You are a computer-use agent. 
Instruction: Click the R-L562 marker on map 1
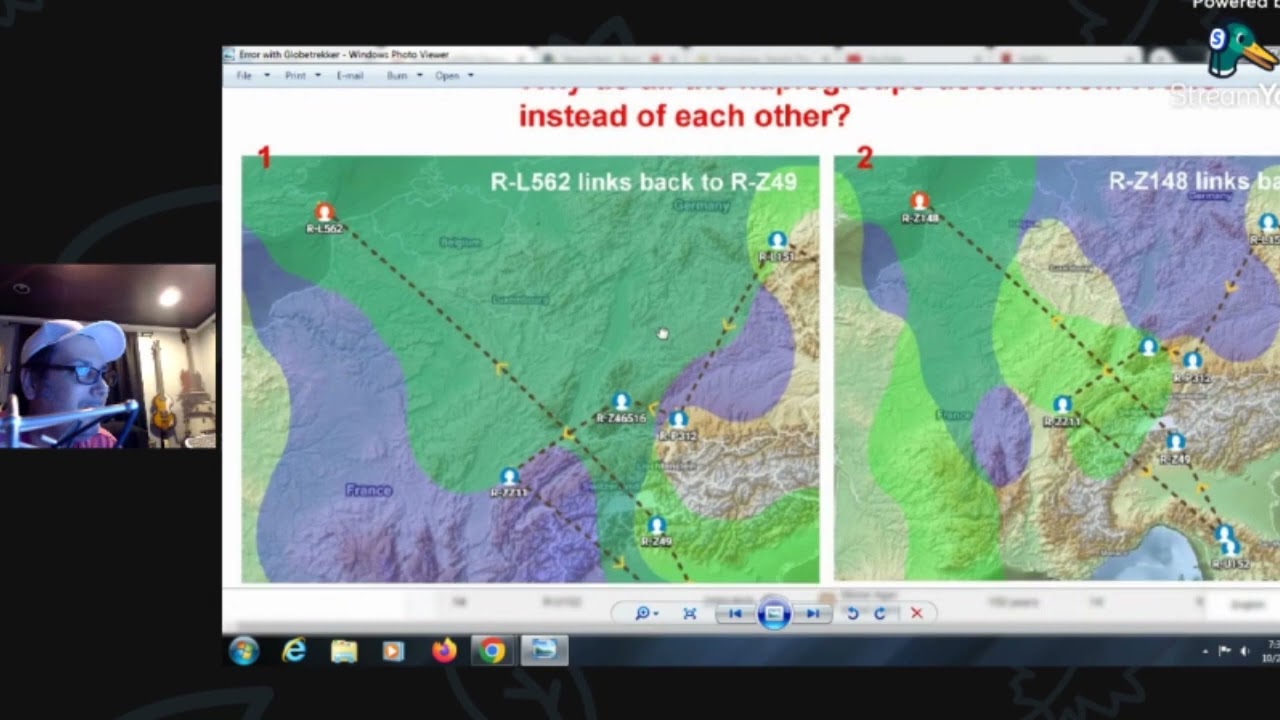point(324,212)
